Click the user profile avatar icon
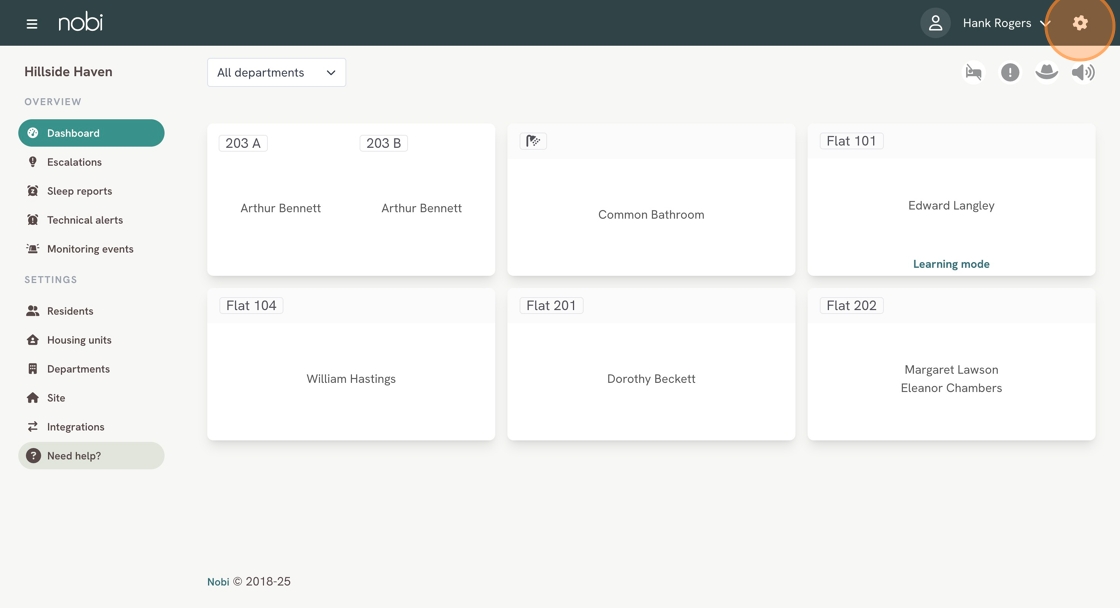Screen dimensions: 1120x608 [x=935, y=22]
